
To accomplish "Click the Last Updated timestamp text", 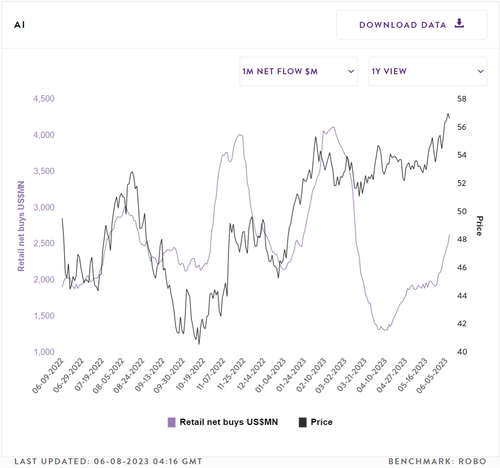I will [108, 461].
